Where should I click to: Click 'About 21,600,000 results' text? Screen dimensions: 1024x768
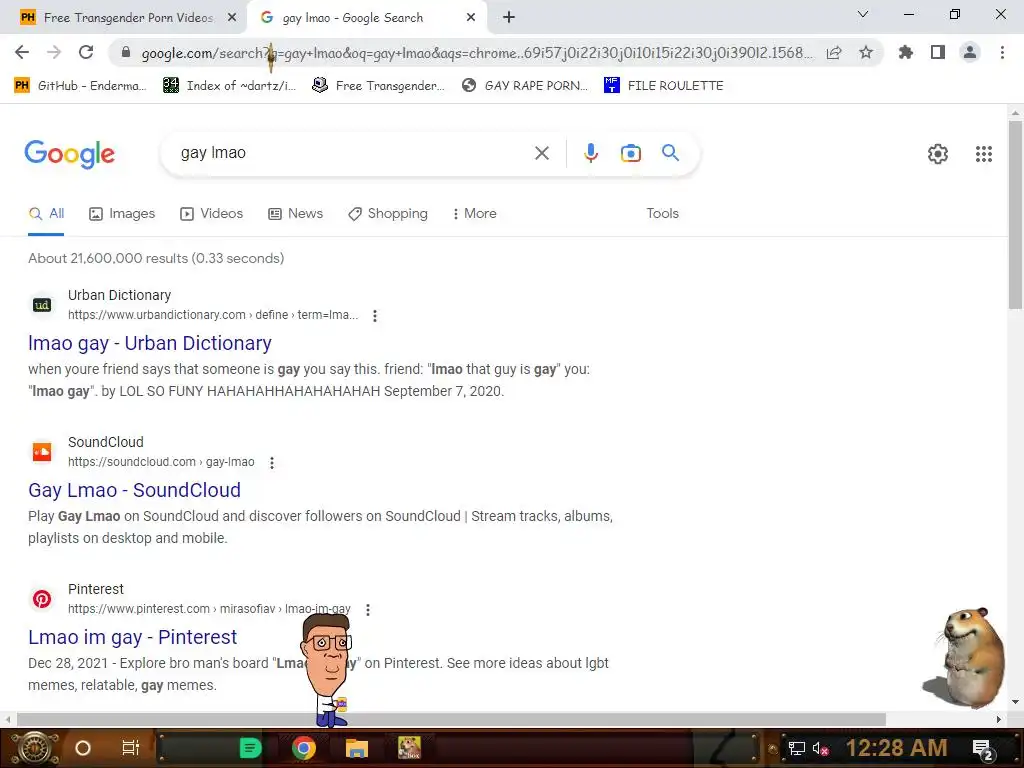click(x=108, y=258)
